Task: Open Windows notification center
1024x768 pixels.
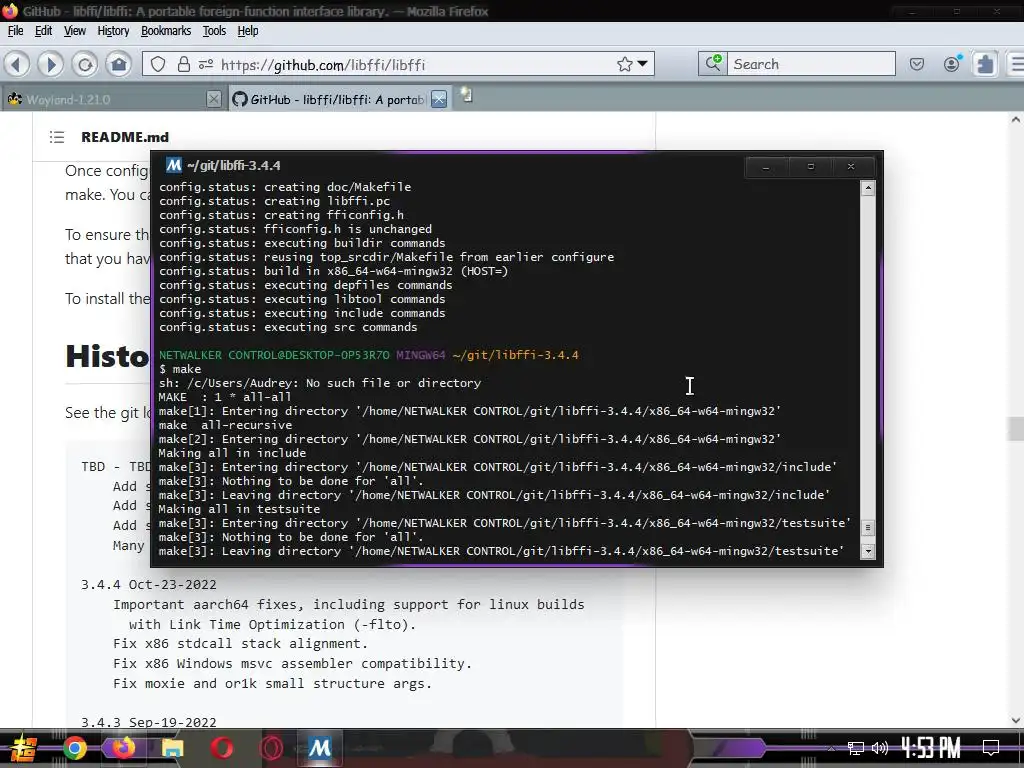Action: pyautogui.click(x=991, y=747)
